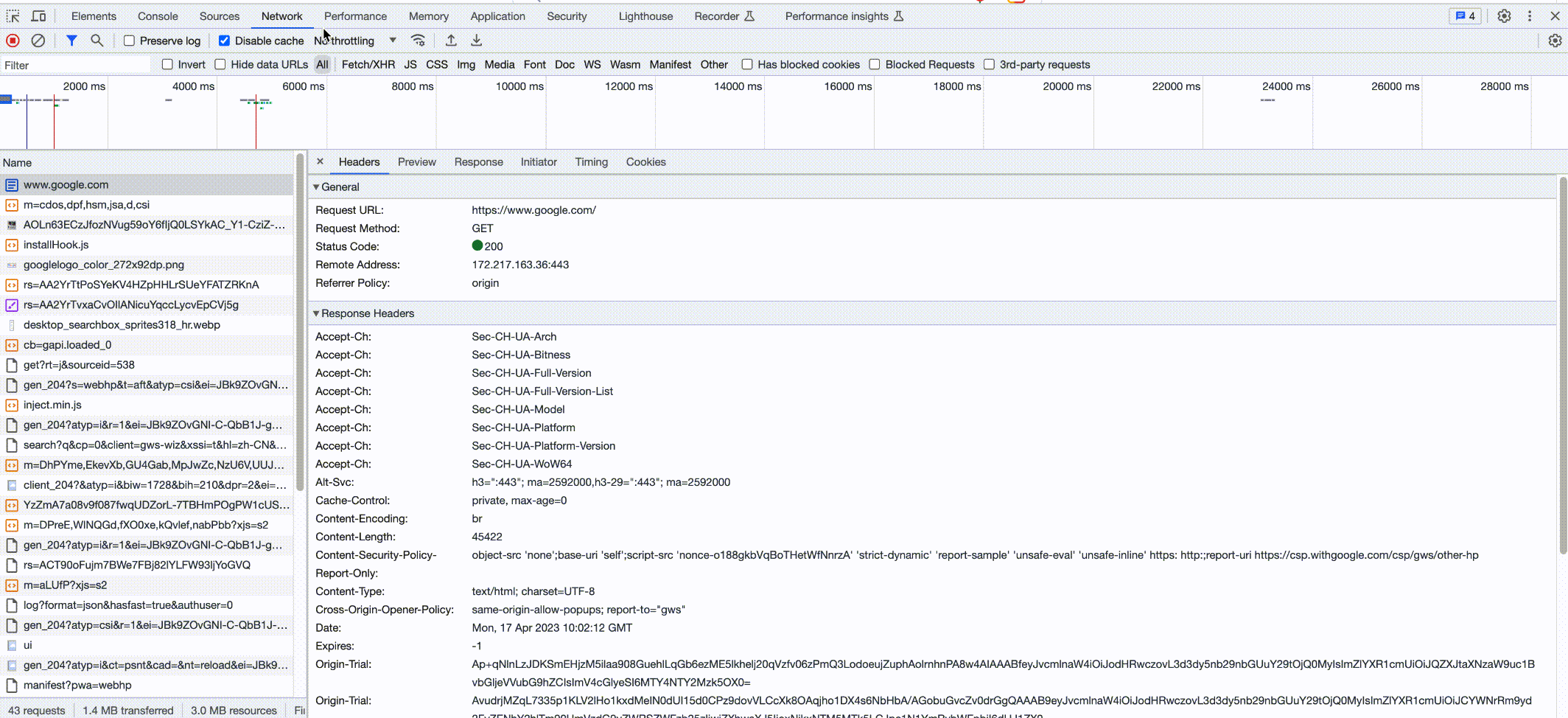The height and width of the screenshot is (718, 1568).
Task: Click the request list vertical scrollbar
Action: point(300,322)
